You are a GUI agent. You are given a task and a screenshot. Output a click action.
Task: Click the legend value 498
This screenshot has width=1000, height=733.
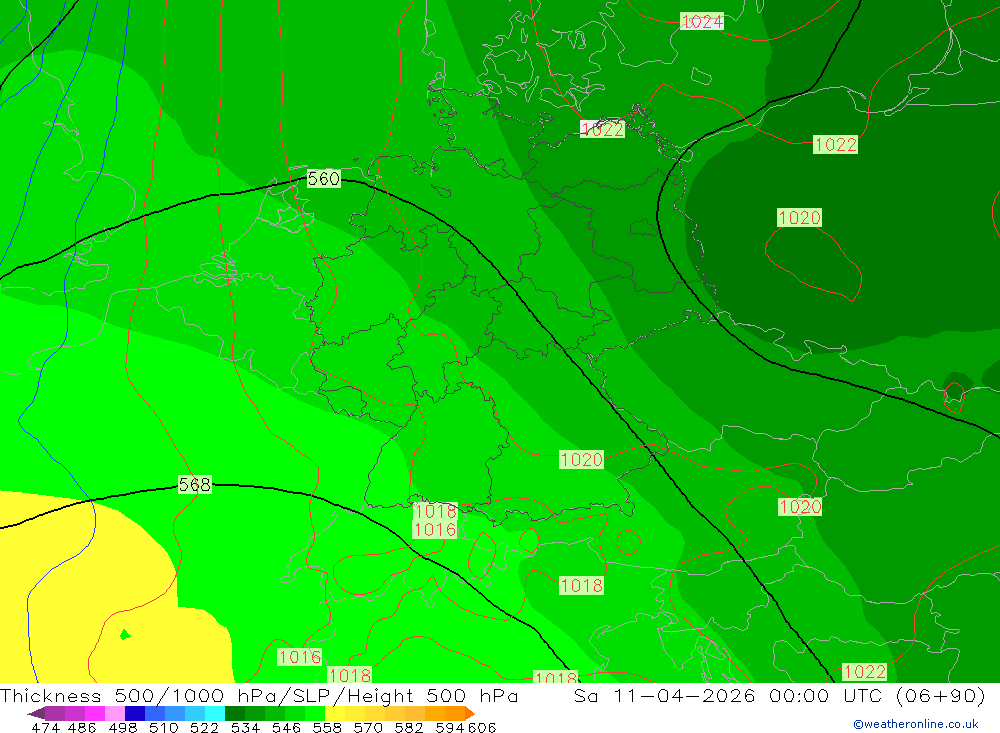pyautogui.click(x=123, y=727)
